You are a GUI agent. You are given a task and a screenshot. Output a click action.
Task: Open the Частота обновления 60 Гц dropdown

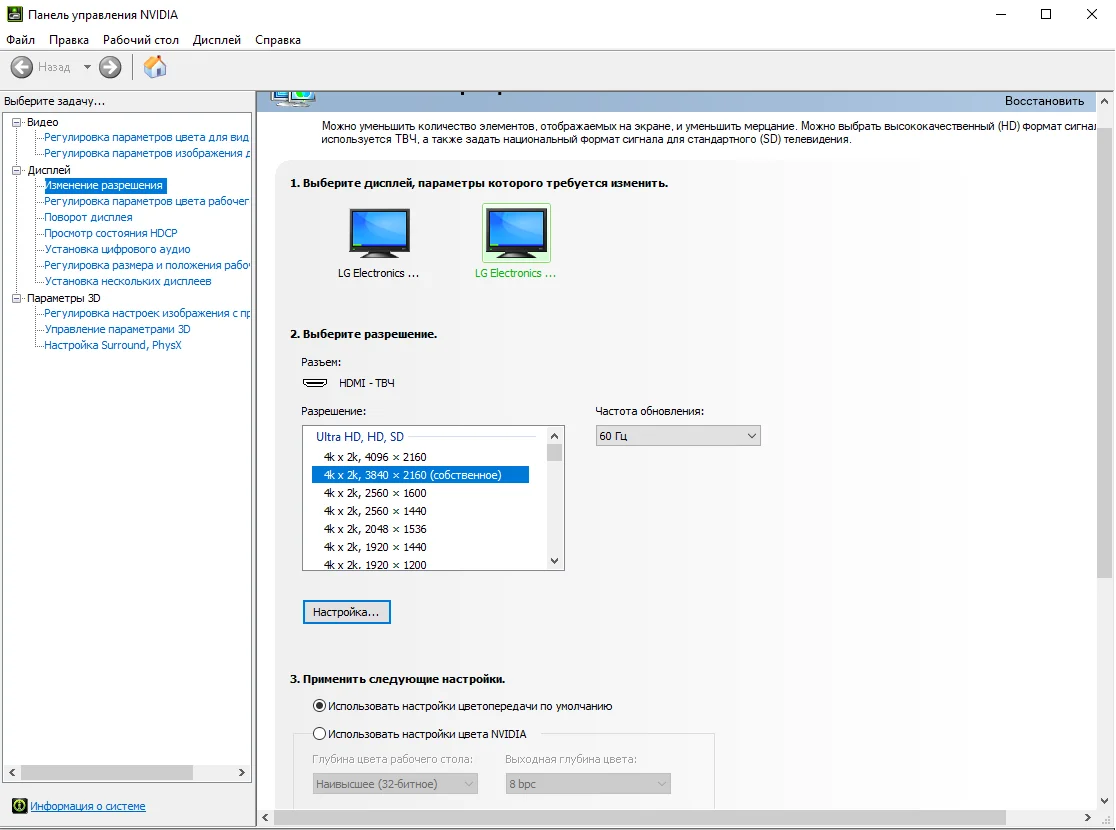tap(678, 436)
